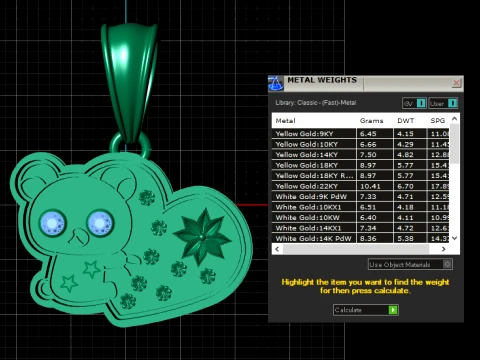Click the Metal column header
The image size is (480, 360).
coord(285,121)
